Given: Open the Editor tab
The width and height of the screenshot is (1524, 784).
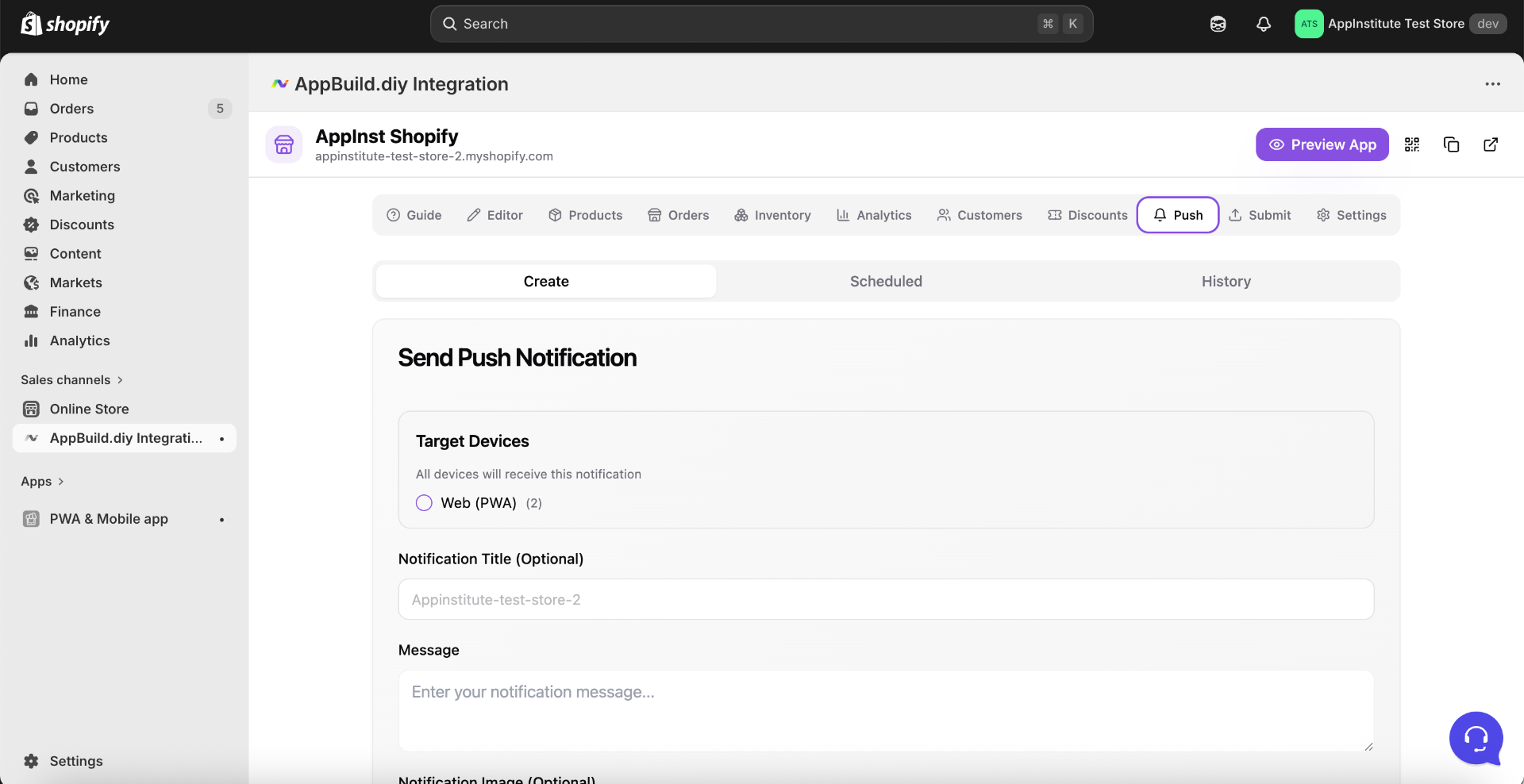Looking at the screenshot, I should point(495,215).
